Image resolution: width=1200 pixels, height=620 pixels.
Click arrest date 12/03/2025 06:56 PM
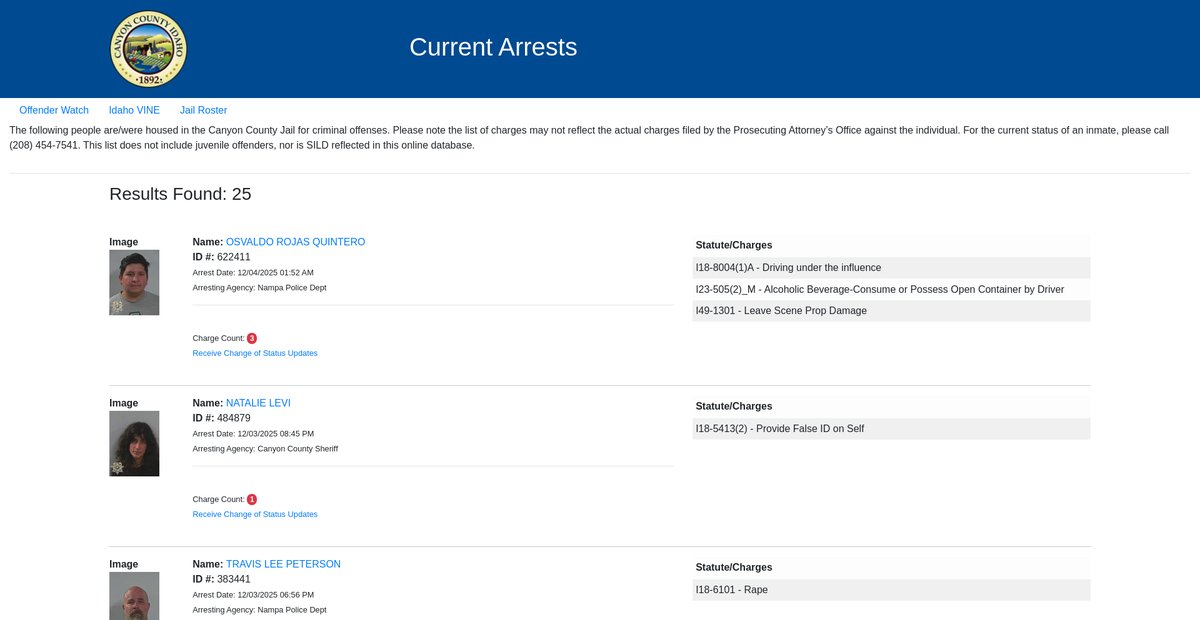275,594
